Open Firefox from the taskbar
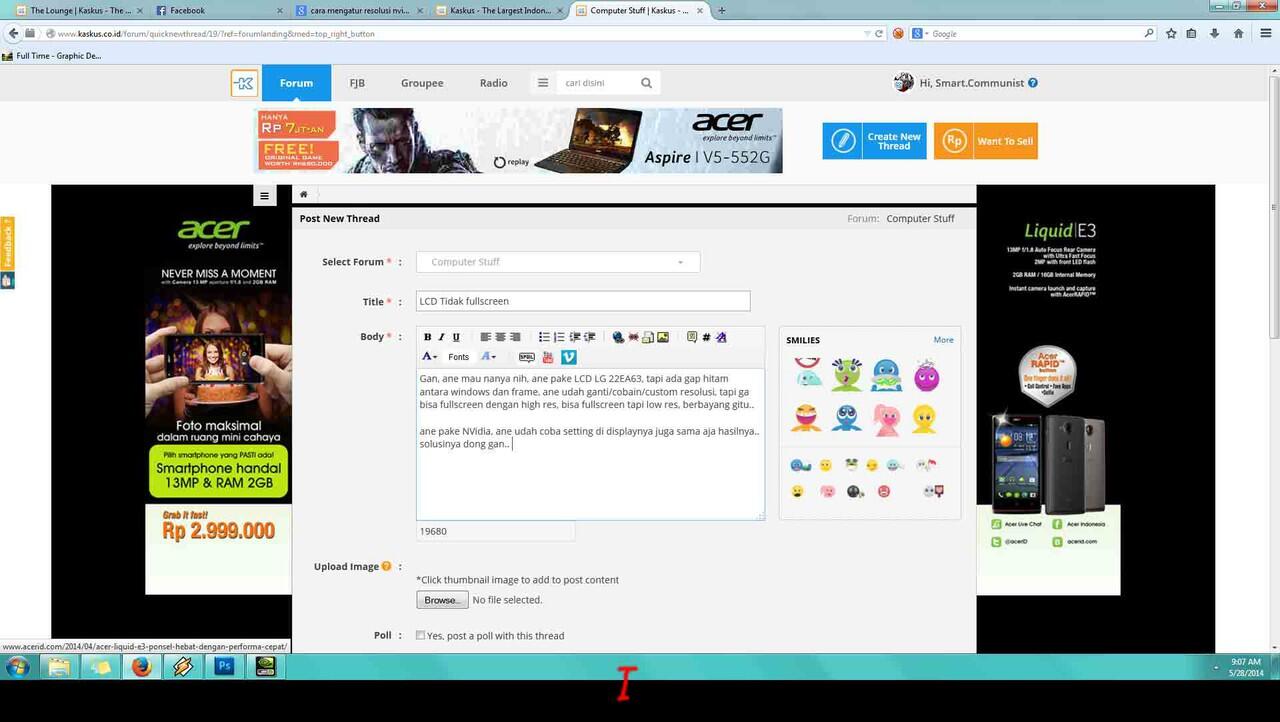1280x722 pixels. click(141, 667)
